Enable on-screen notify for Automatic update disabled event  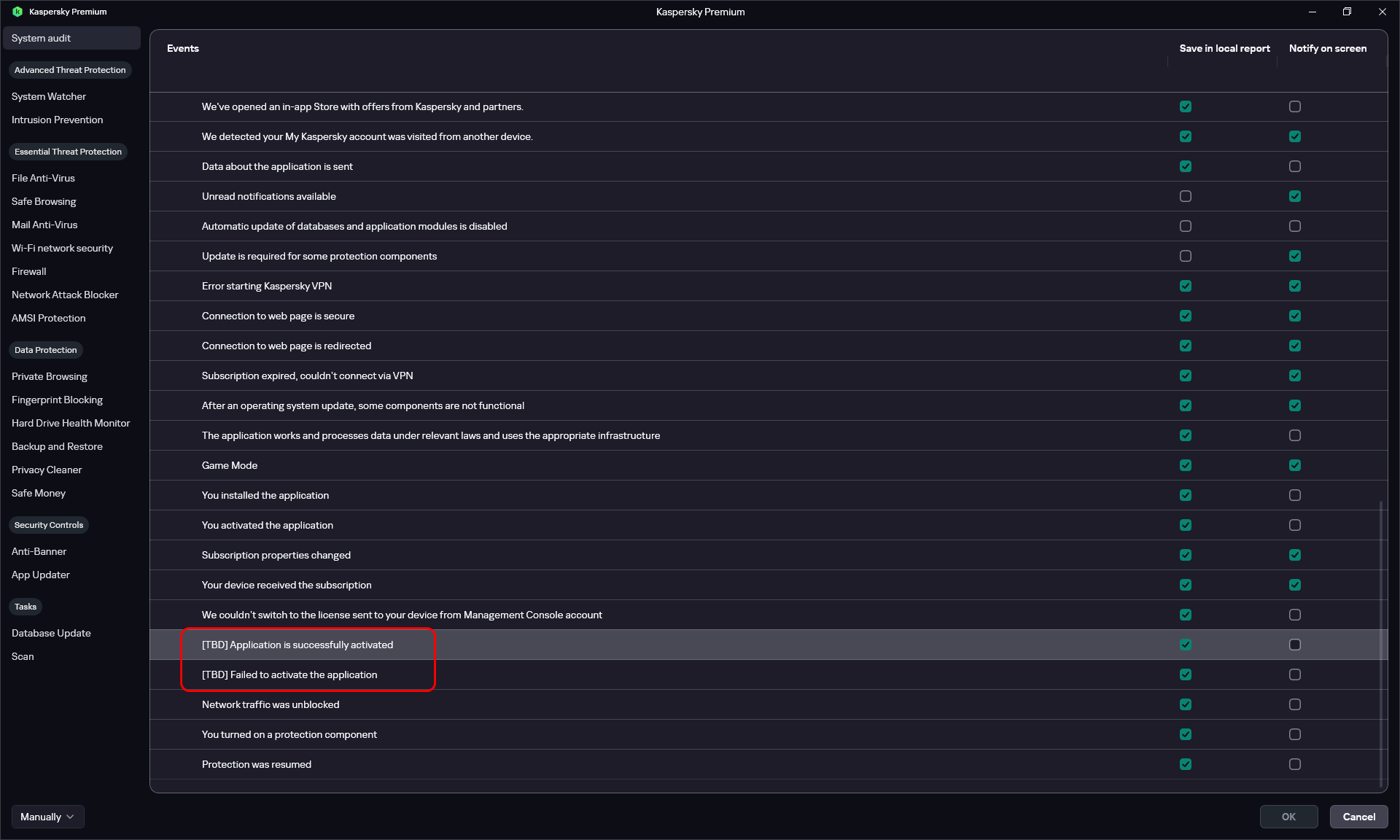(x=1295, y=226)
